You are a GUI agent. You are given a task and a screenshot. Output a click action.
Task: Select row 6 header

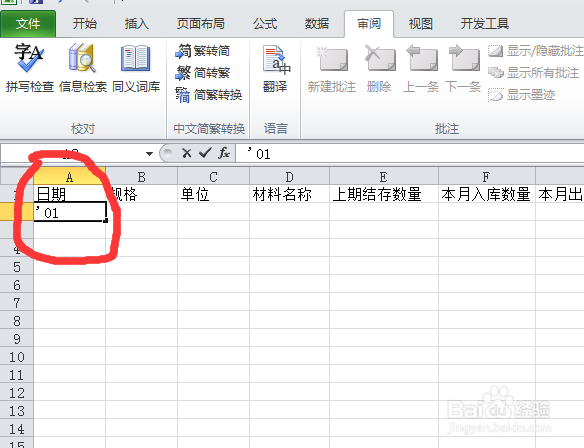click(x=17, y=285)
